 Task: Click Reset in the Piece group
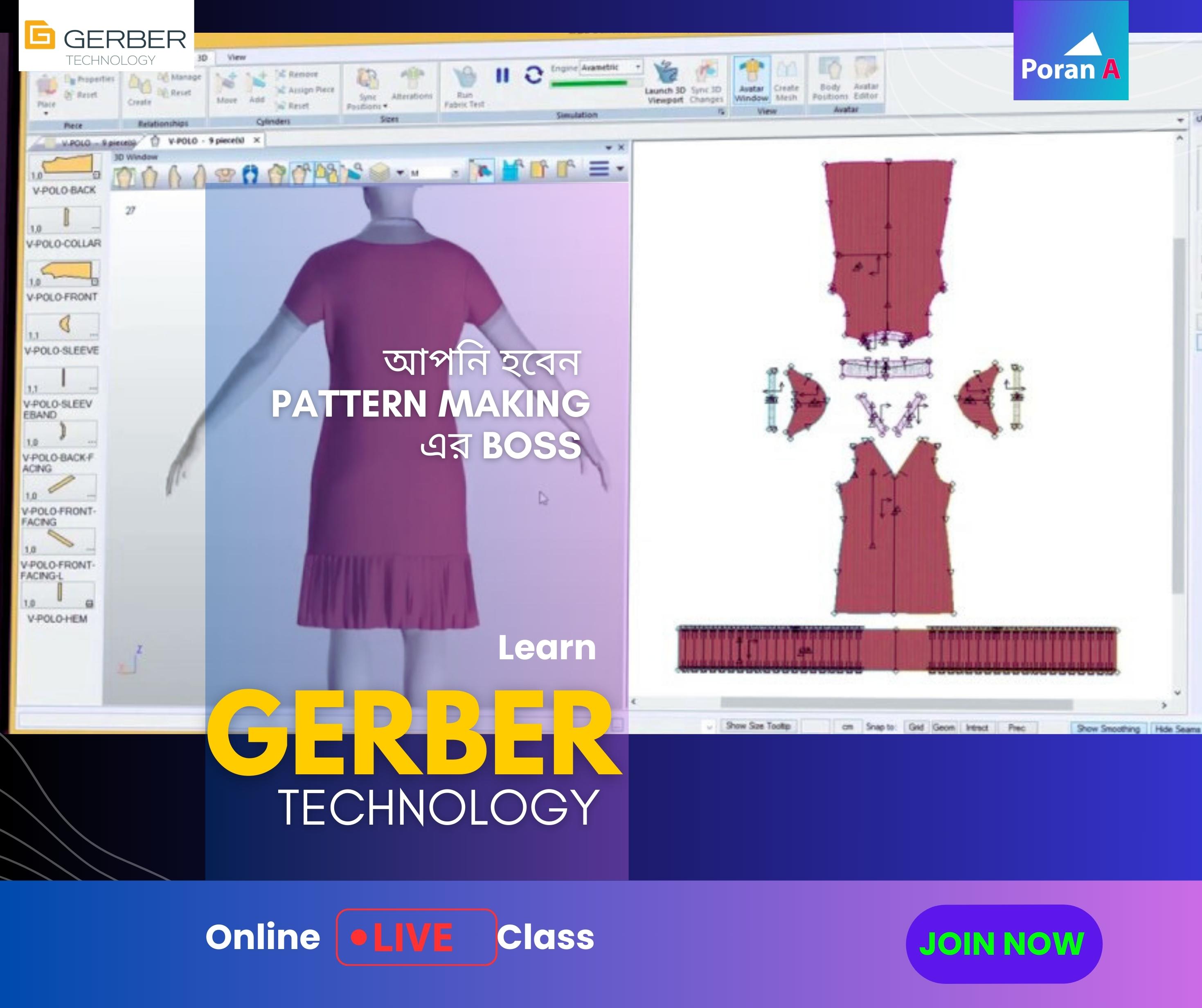pos(81,95)
